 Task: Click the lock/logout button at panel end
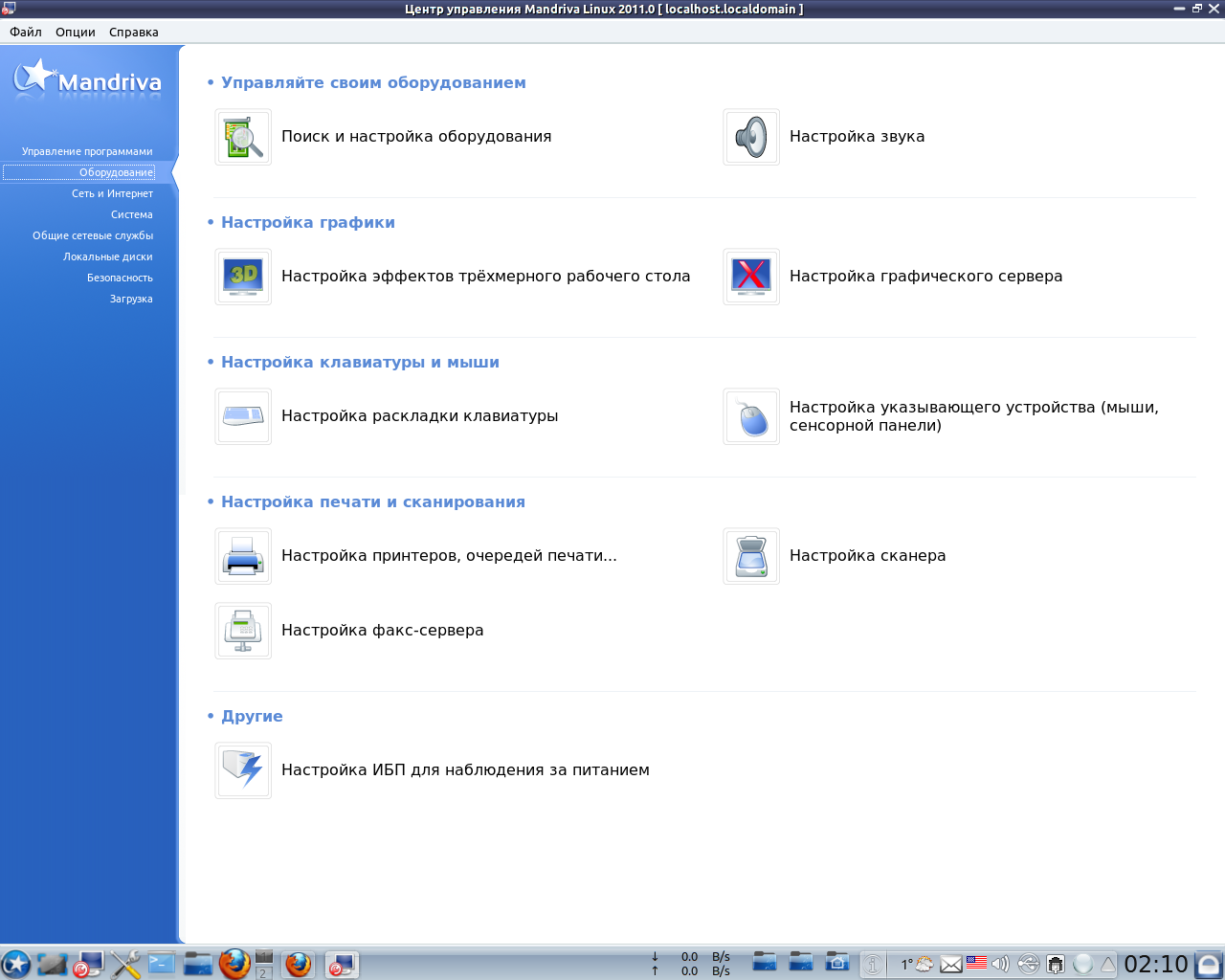(x=1209, y=964)
